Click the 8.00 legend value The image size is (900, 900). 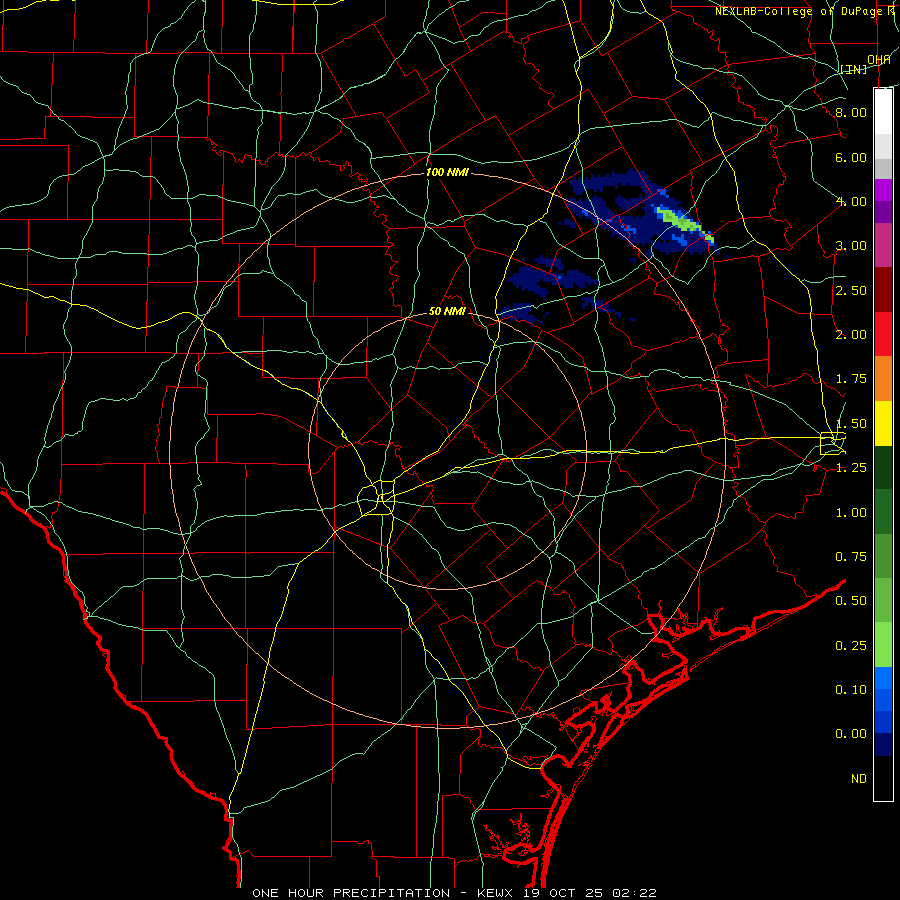[851, 112]
